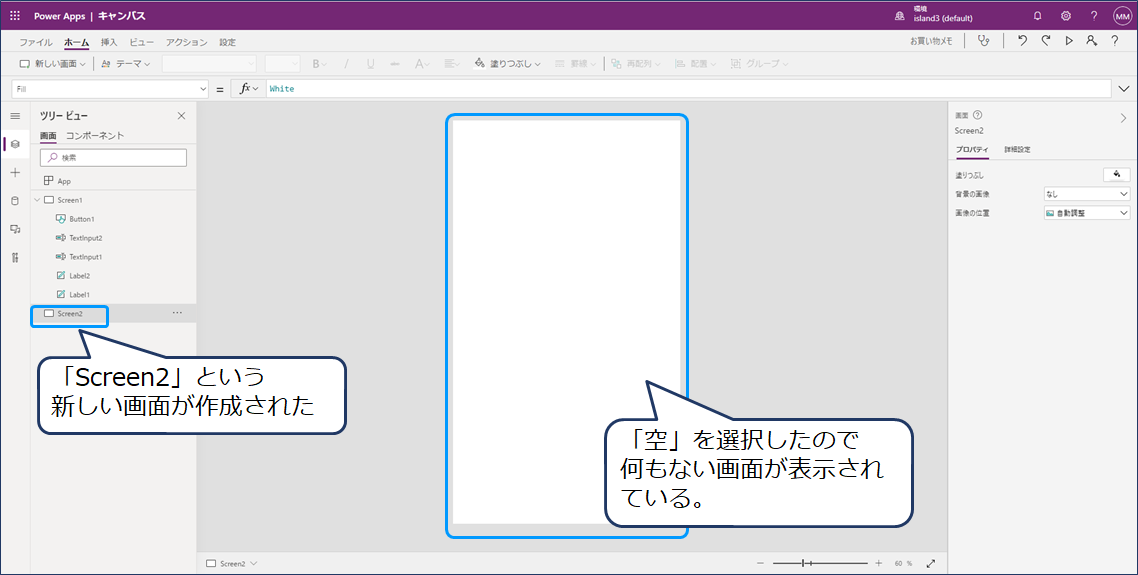Viewport: 1138px width, 575px height.
Task: Run the App checker stethoscope icon
Action: coord(983,41)
